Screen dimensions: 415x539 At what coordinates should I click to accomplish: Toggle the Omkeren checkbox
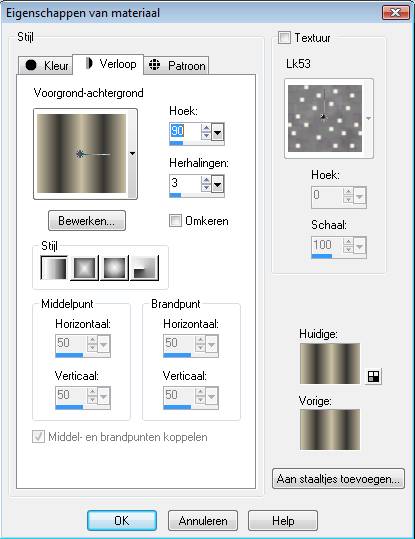175,220
